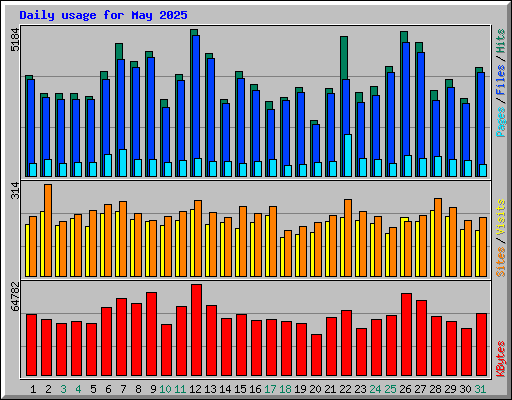This screenshot has width=512, height=400.
Task: Click day label 21 on the axis
Action: point(330,389)
